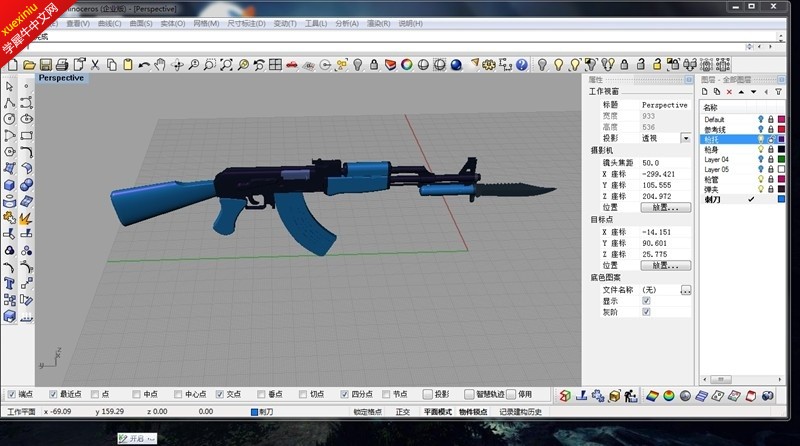The height and width of the screenshot is (446, 800).
Task: Select the Text tool T icon
Action: (x=10, y=283)
